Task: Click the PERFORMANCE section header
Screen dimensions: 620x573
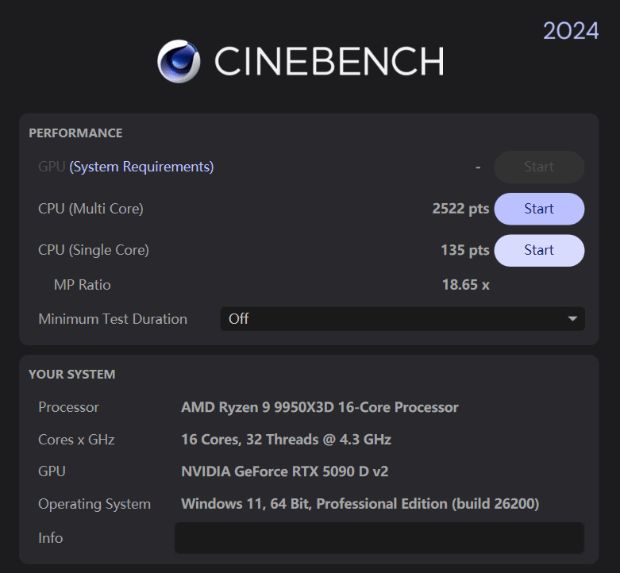Action: coord(76,133)
